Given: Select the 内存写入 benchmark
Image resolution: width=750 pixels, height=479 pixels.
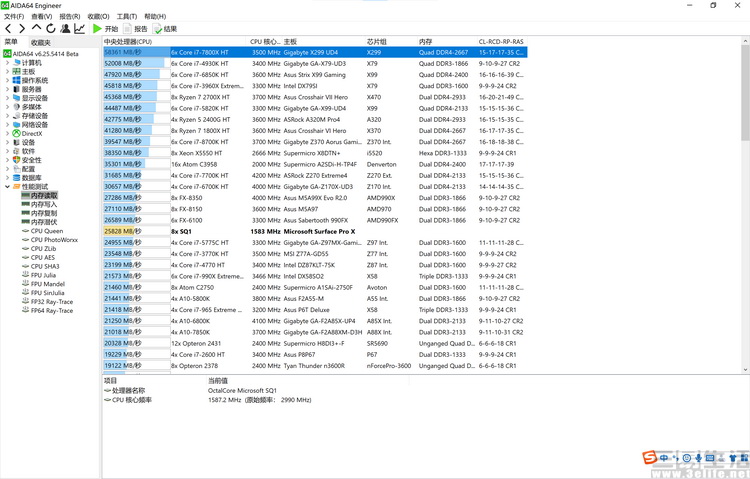Looking at the screenshot, I should coord(44,204).
